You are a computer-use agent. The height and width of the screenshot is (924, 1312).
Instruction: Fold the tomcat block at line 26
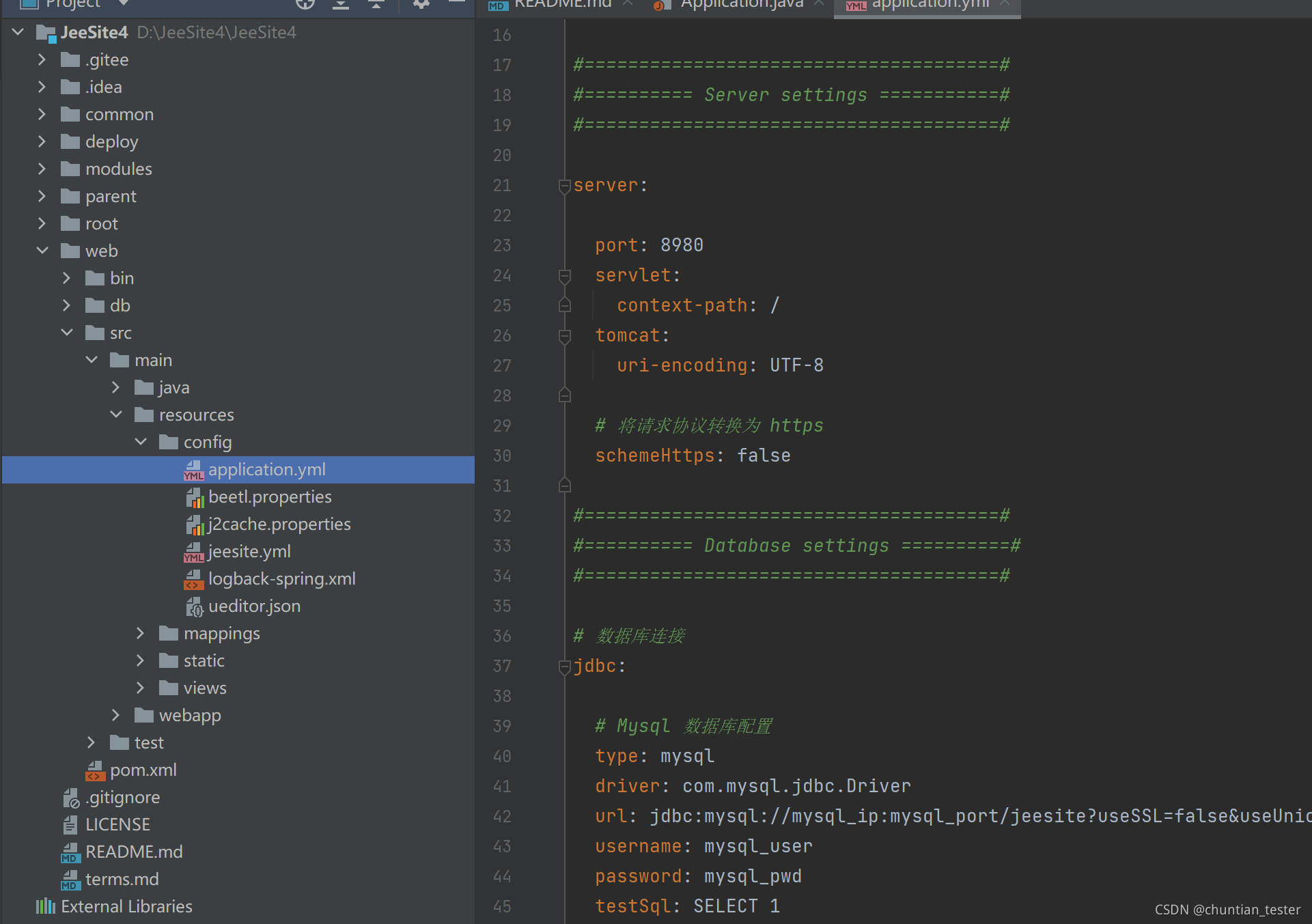click(x=564, y=336)
